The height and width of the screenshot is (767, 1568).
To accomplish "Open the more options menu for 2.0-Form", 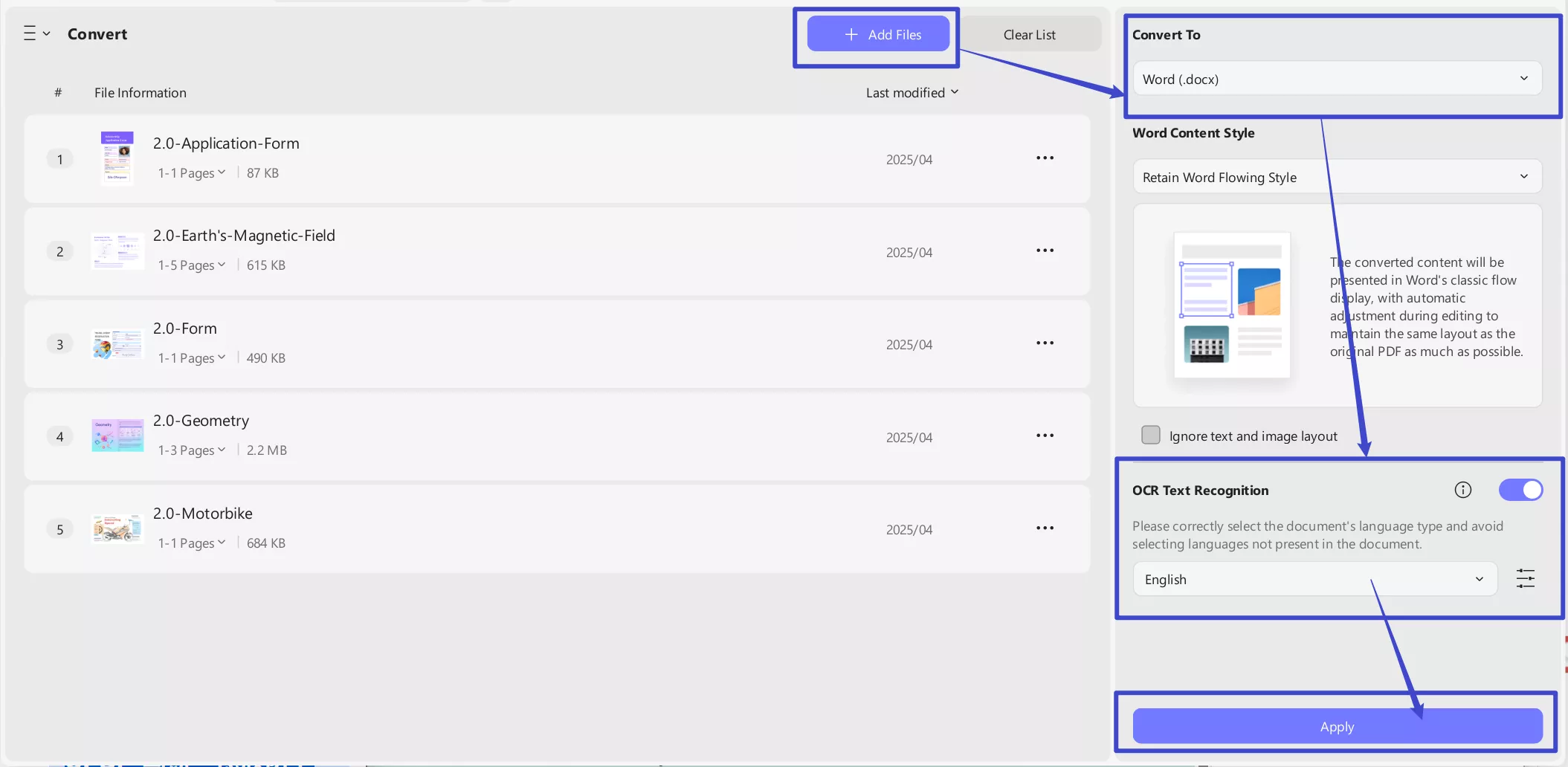I will [1044, 343].
